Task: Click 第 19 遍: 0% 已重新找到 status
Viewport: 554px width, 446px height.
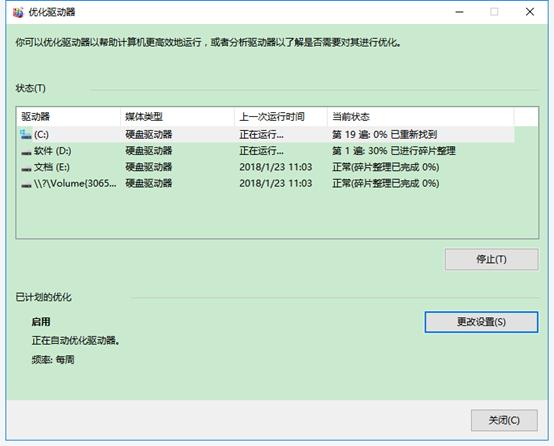Action: point(385,134)
